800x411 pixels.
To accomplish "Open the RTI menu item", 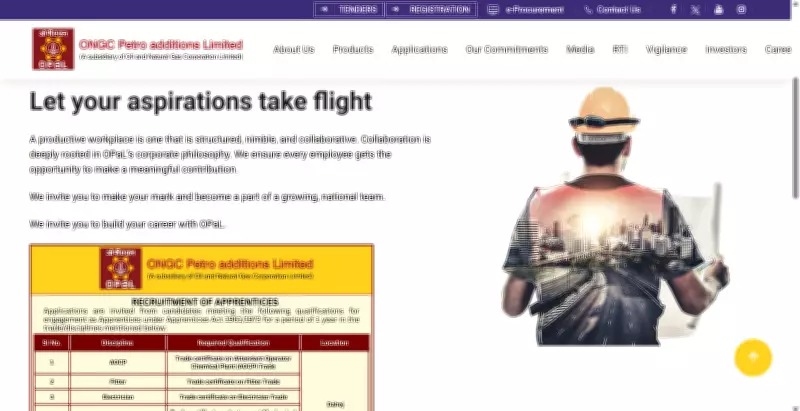I will click(x=620, y=49).
